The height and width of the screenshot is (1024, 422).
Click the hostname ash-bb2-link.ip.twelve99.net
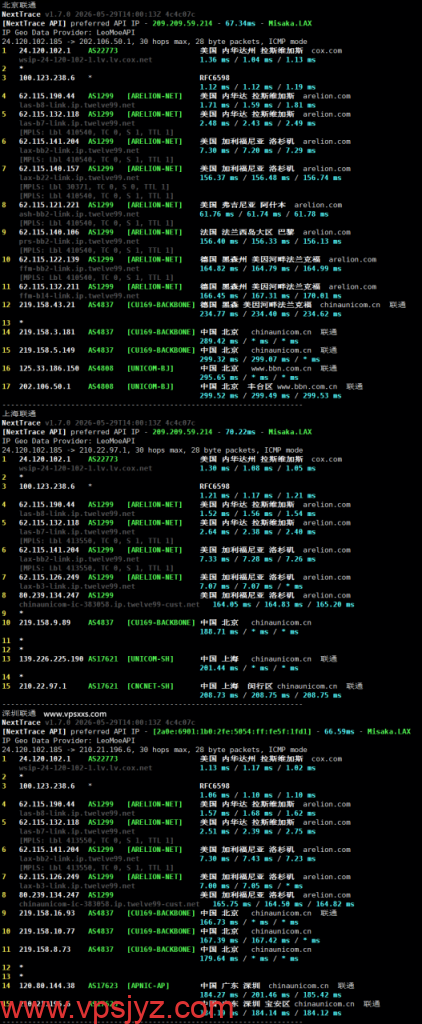(x=77, y=214)
